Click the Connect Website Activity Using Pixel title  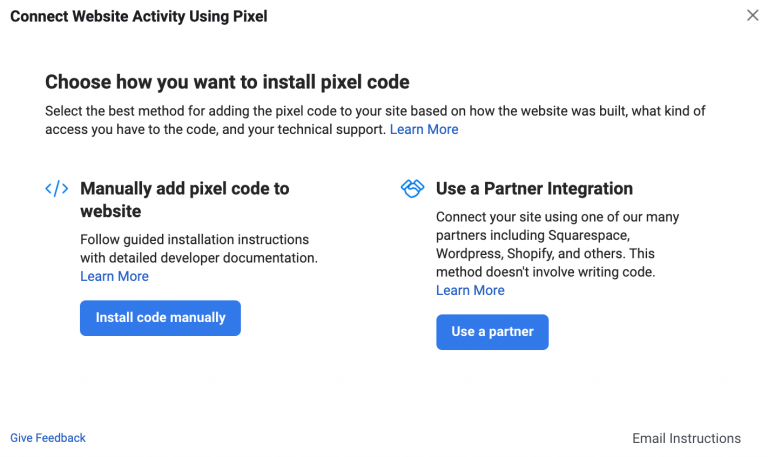(x=139, y=16)
